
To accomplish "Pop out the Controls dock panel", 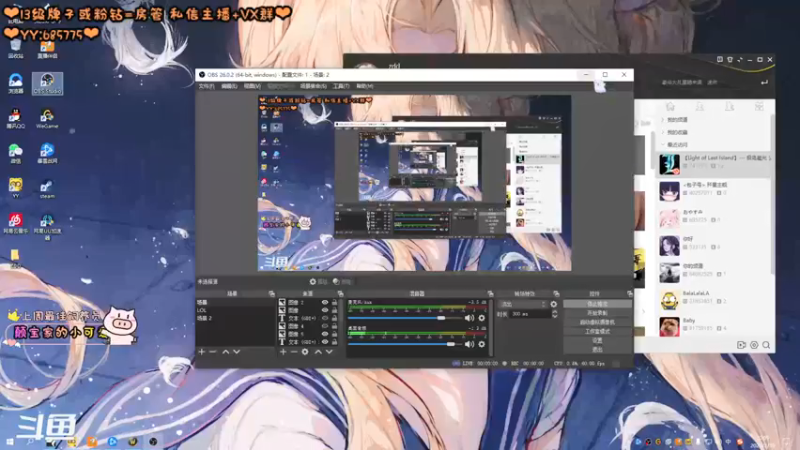I will click(x=630, y=294).
